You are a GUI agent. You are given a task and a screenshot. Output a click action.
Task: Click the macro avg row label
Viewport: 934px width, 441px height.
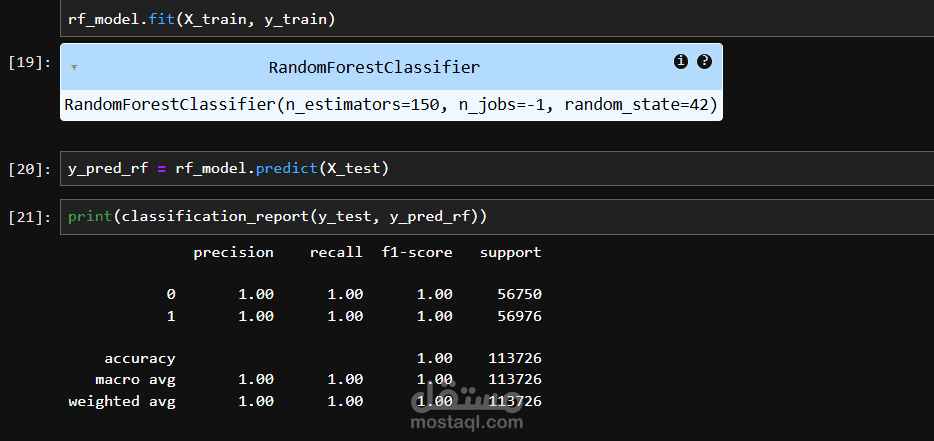pyautogui.click(x=135, y=380)
